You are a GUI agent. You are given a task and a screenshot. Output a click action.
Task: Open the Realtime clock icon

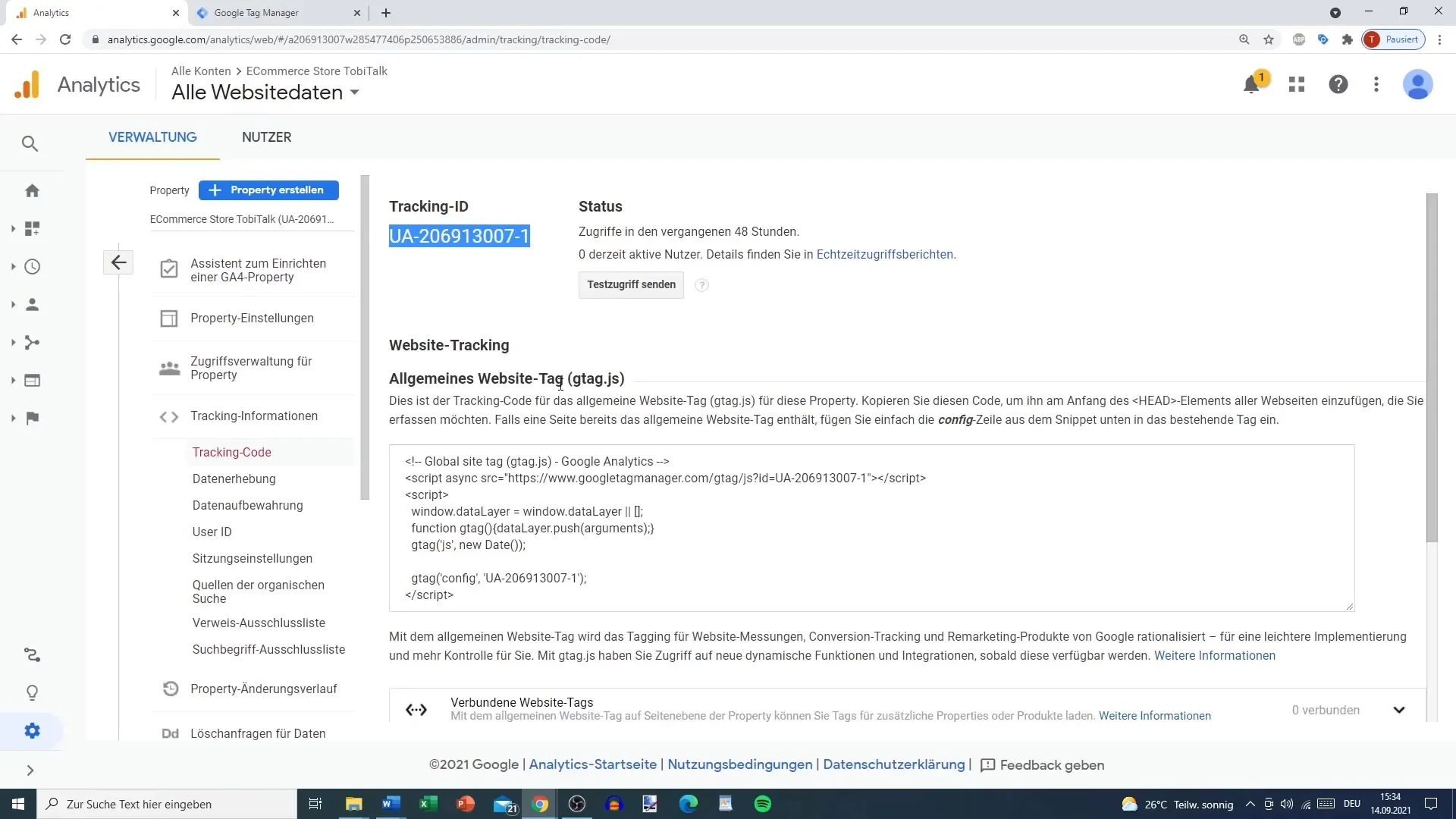coord(32,266)
